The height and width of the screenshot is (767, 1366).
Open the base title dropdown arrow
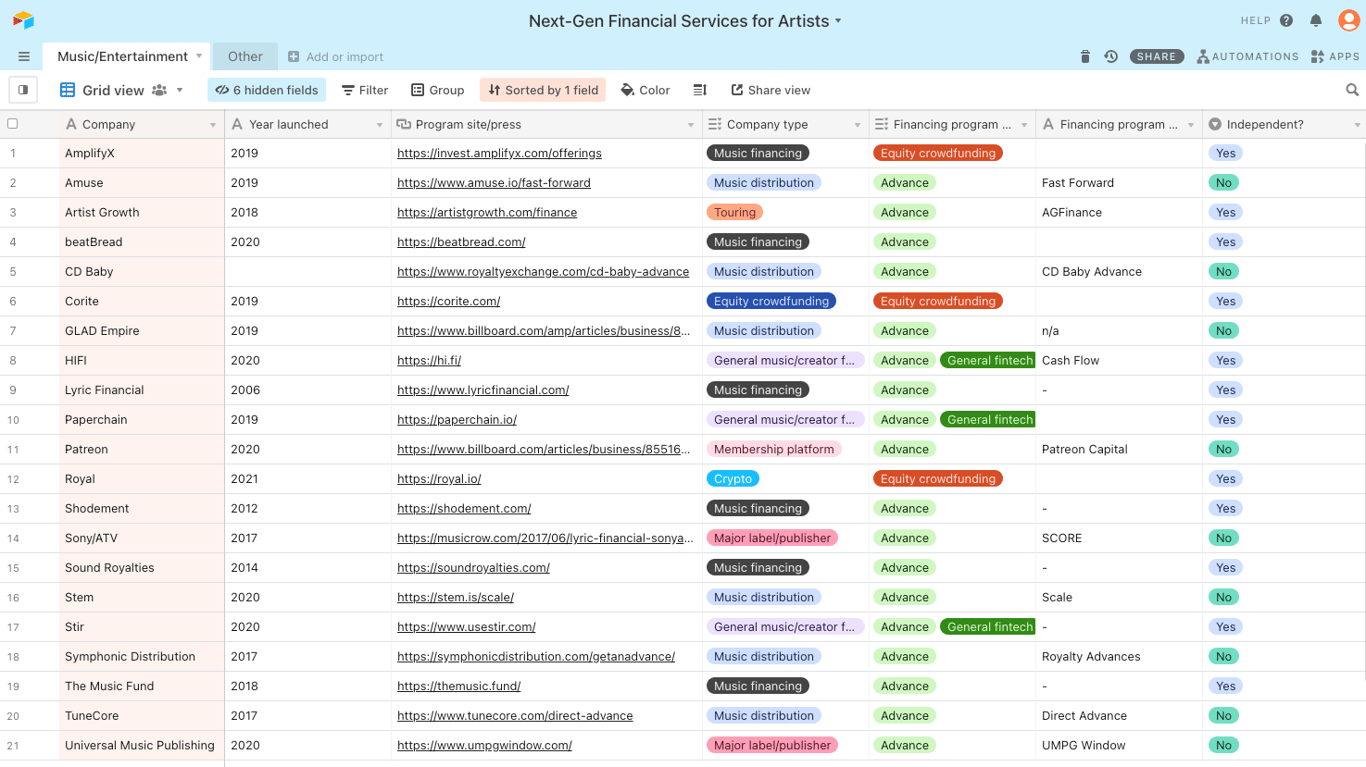[838, 21]
